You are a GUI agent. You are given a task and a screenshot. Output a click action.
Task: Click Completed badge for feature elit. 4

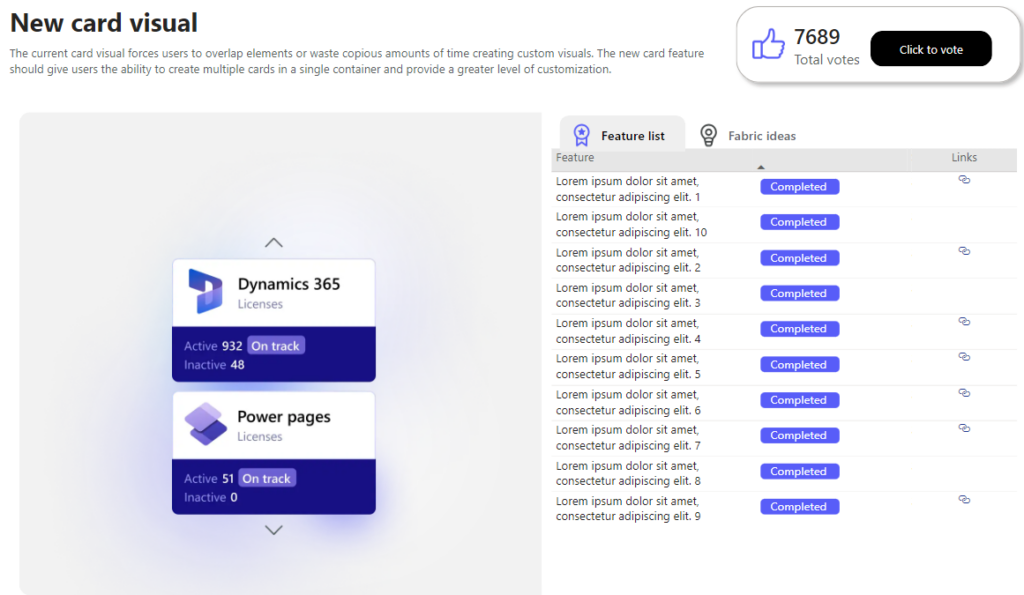coord(799,329)
